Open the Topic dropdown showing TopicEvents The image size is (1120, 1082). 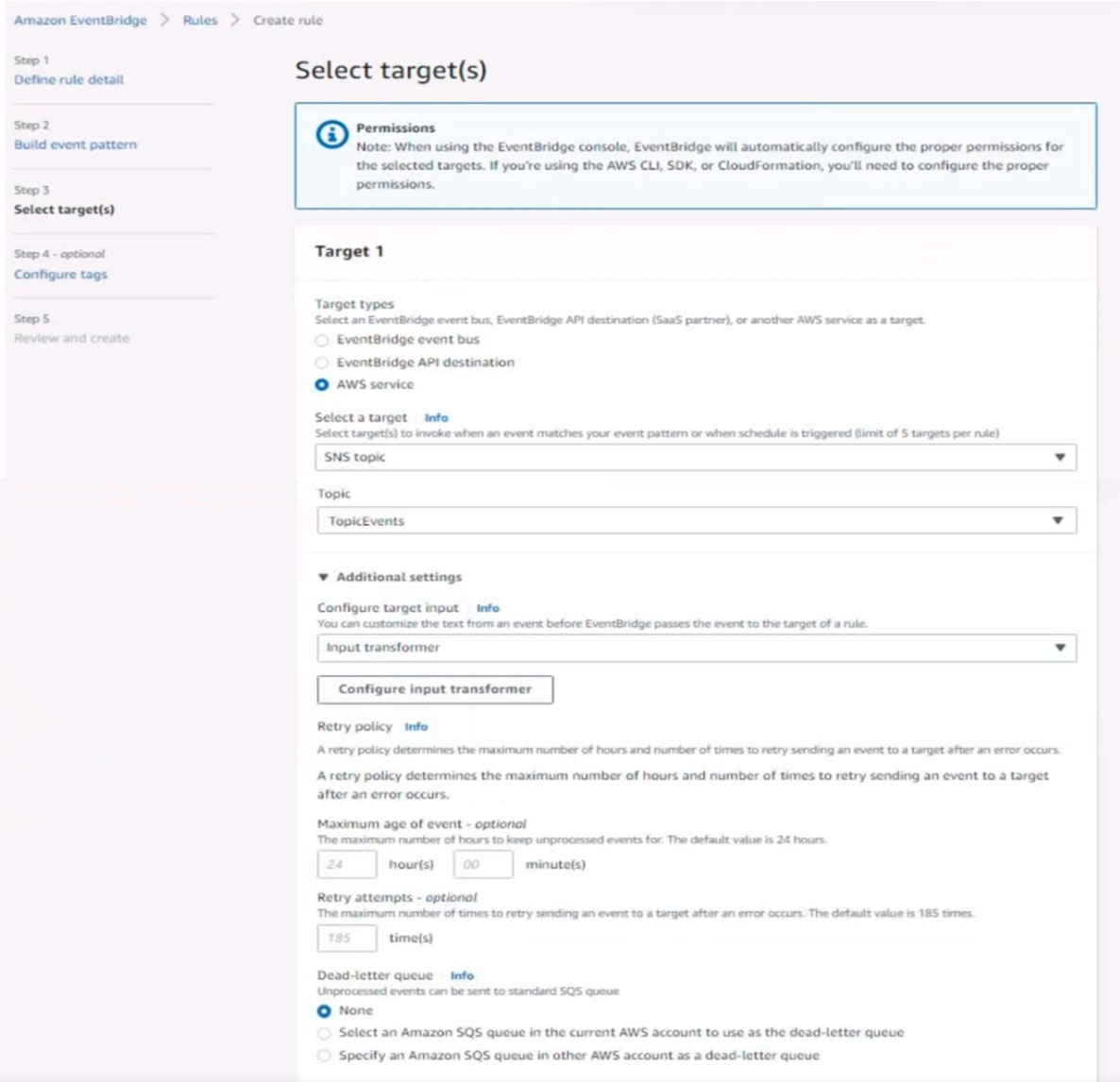[696, 520]
